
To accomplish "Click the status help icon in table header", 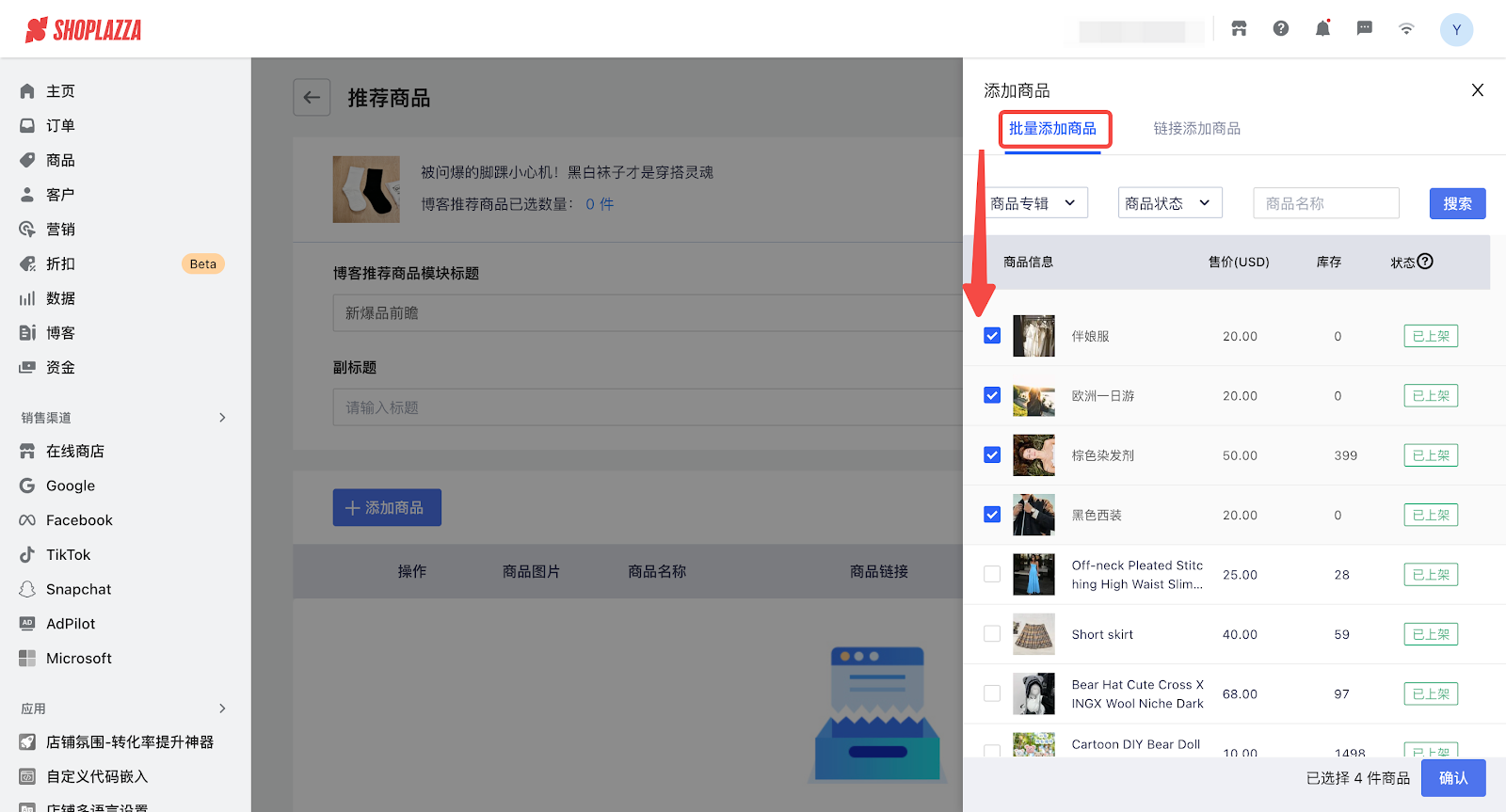I will point(1425,262).
